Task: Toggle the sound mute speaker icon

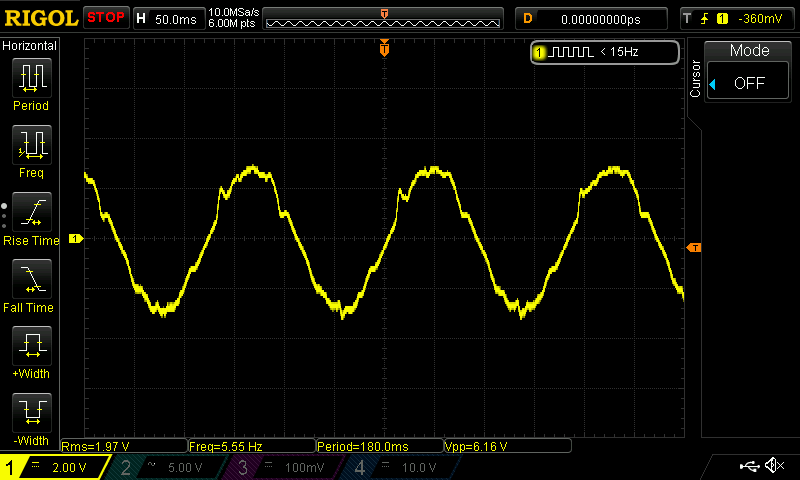Action: [774, 466]
